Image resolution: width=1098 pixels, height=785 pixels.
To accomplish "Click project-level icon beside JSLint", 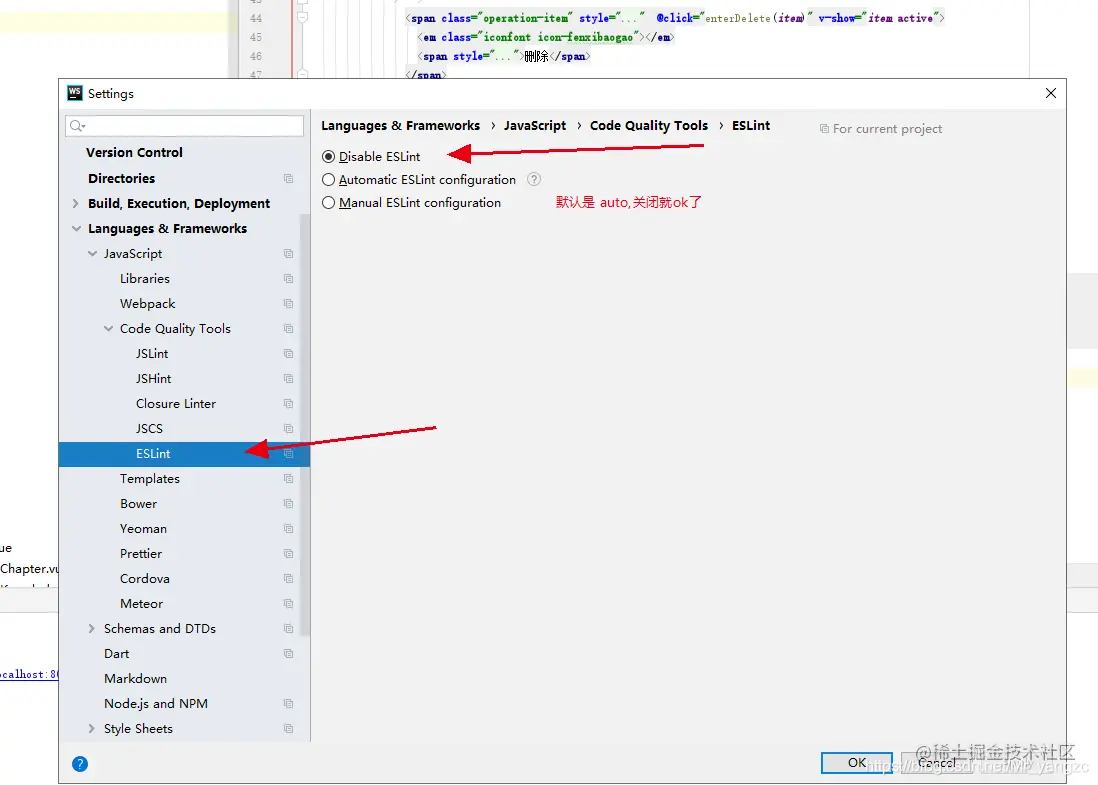I will click(x=289, y=354).
